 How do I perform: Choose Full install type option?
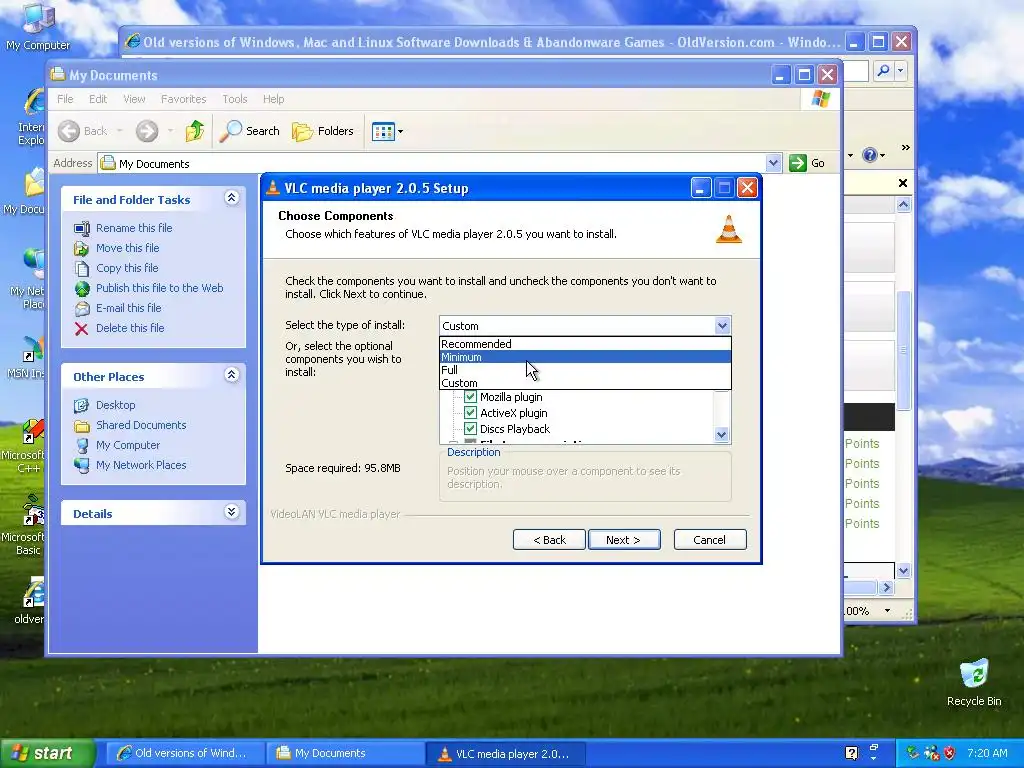[585, 370]
